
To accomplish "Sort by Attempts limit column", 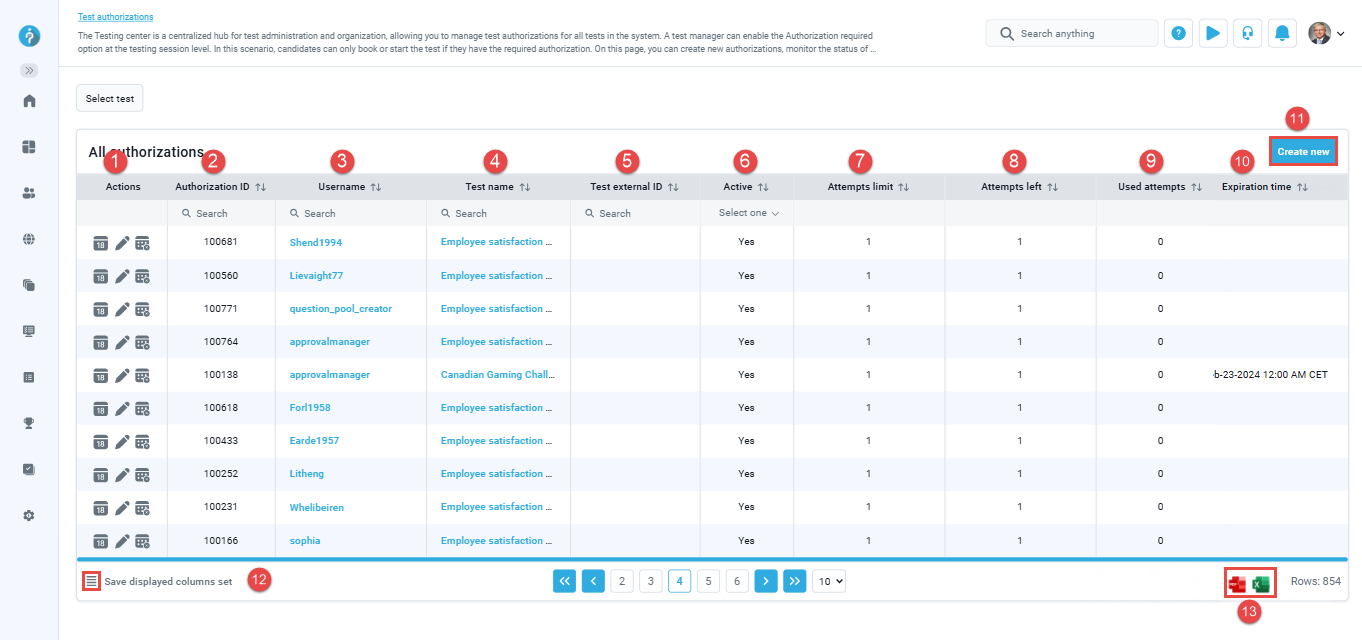I will point(903,187).
